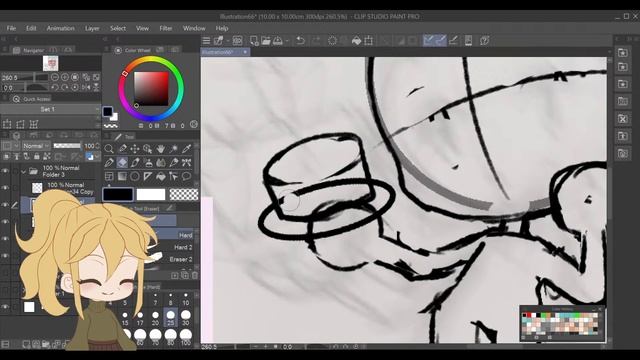This screenshot has height=360, width=640.
Task: Toggle visibility of Folder 3
Action: [x=5, y=171]
